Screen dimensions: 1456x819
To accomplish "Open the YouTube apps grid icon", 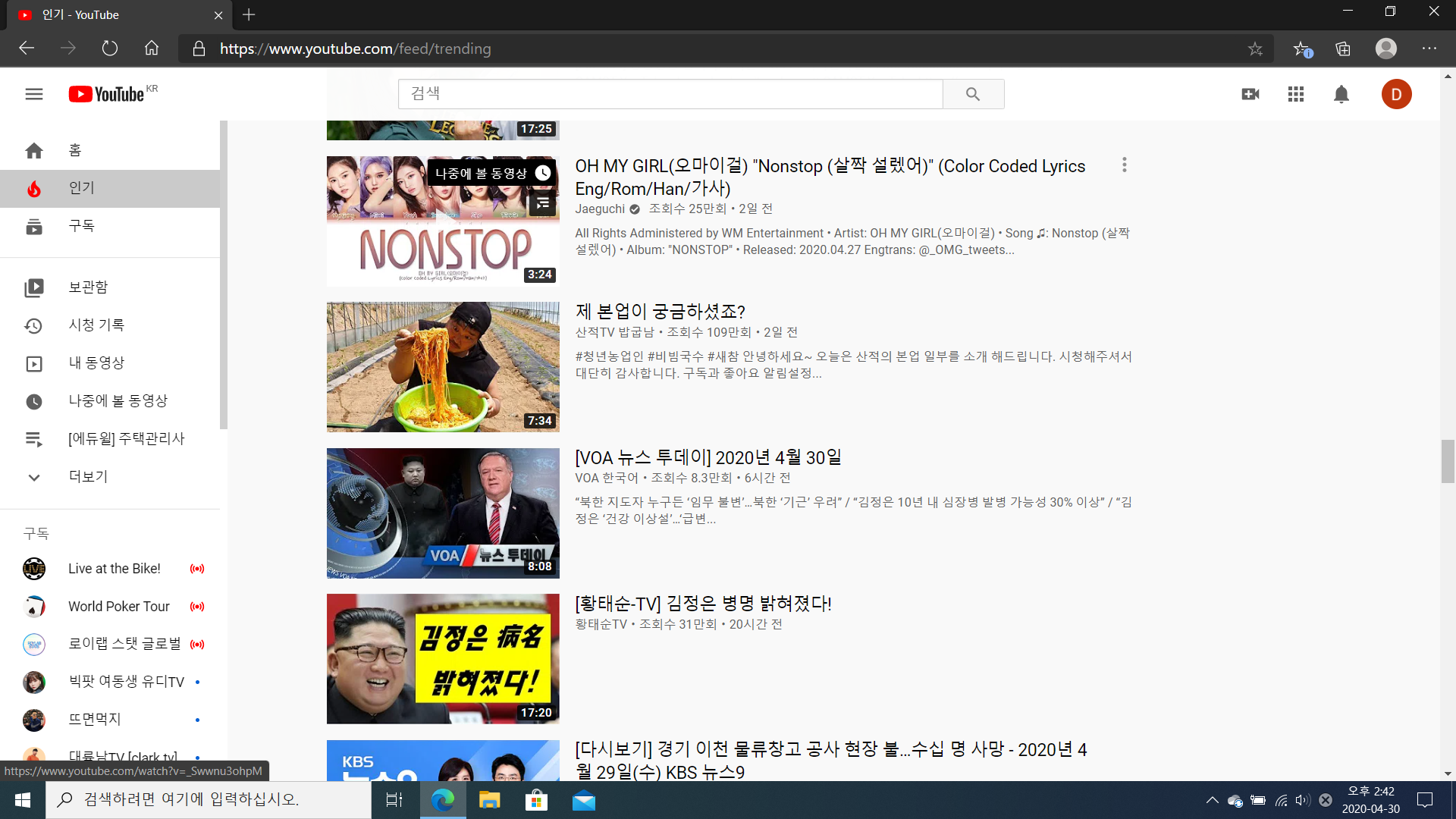I will click(x=1296, y=94).
